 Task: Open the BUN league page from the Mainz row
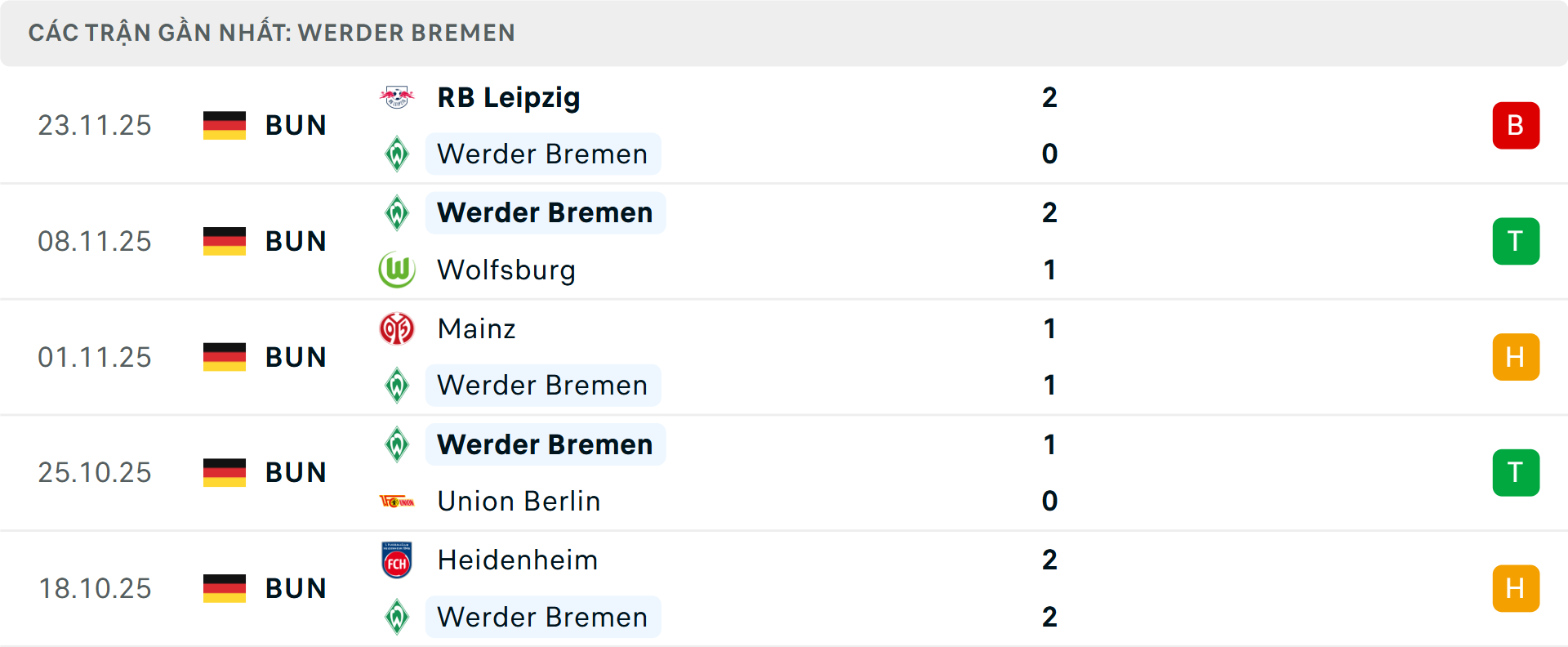point(296,356)
